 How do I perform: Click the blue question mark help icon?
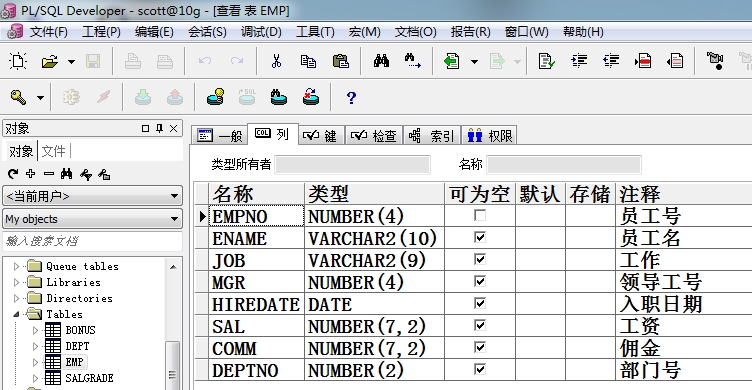(x=351, y=98)
